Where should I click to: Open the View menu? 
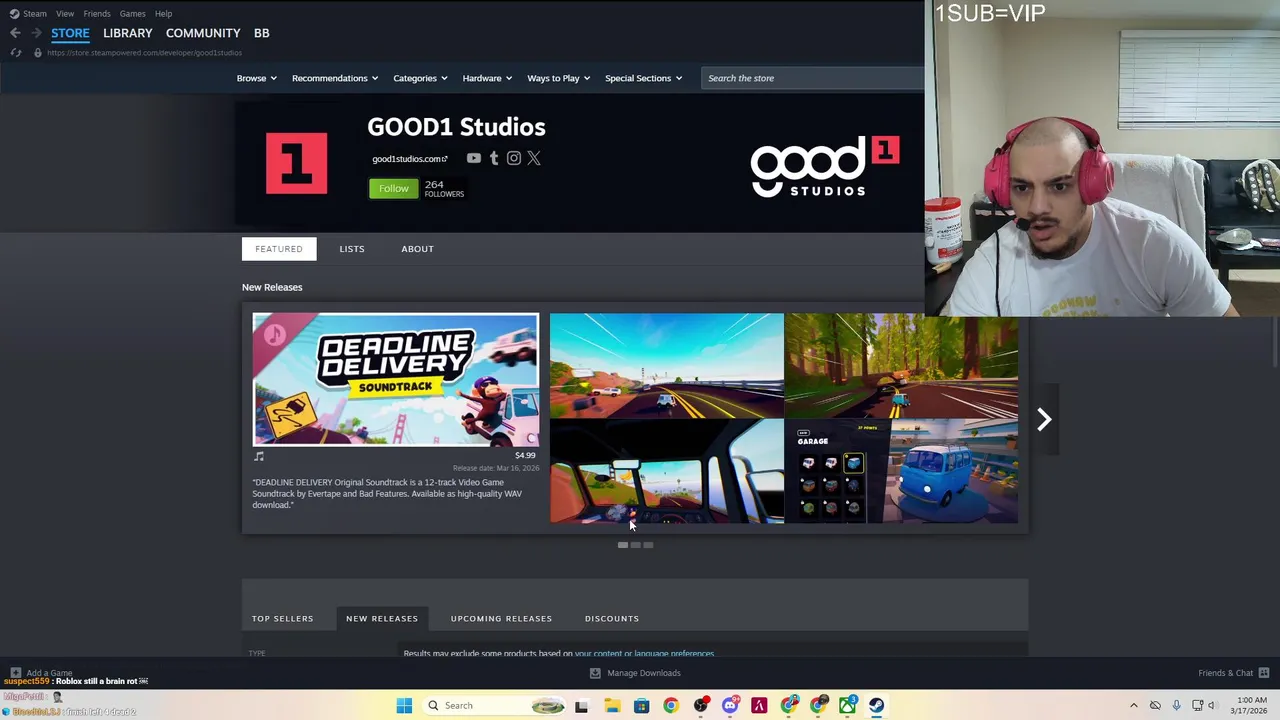(65, 13)
